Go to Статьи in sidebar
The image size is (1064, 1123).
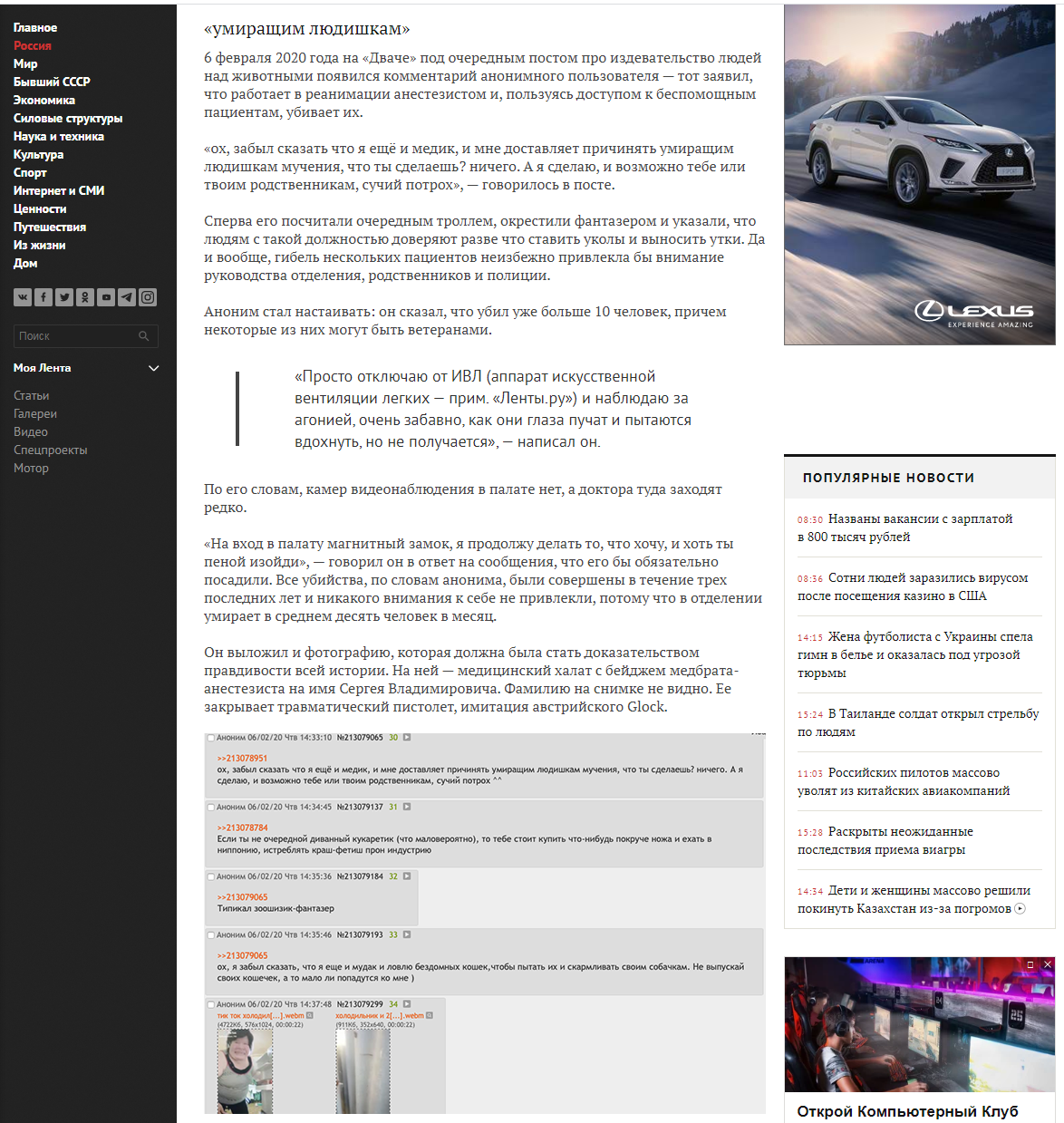pos(32,396)
